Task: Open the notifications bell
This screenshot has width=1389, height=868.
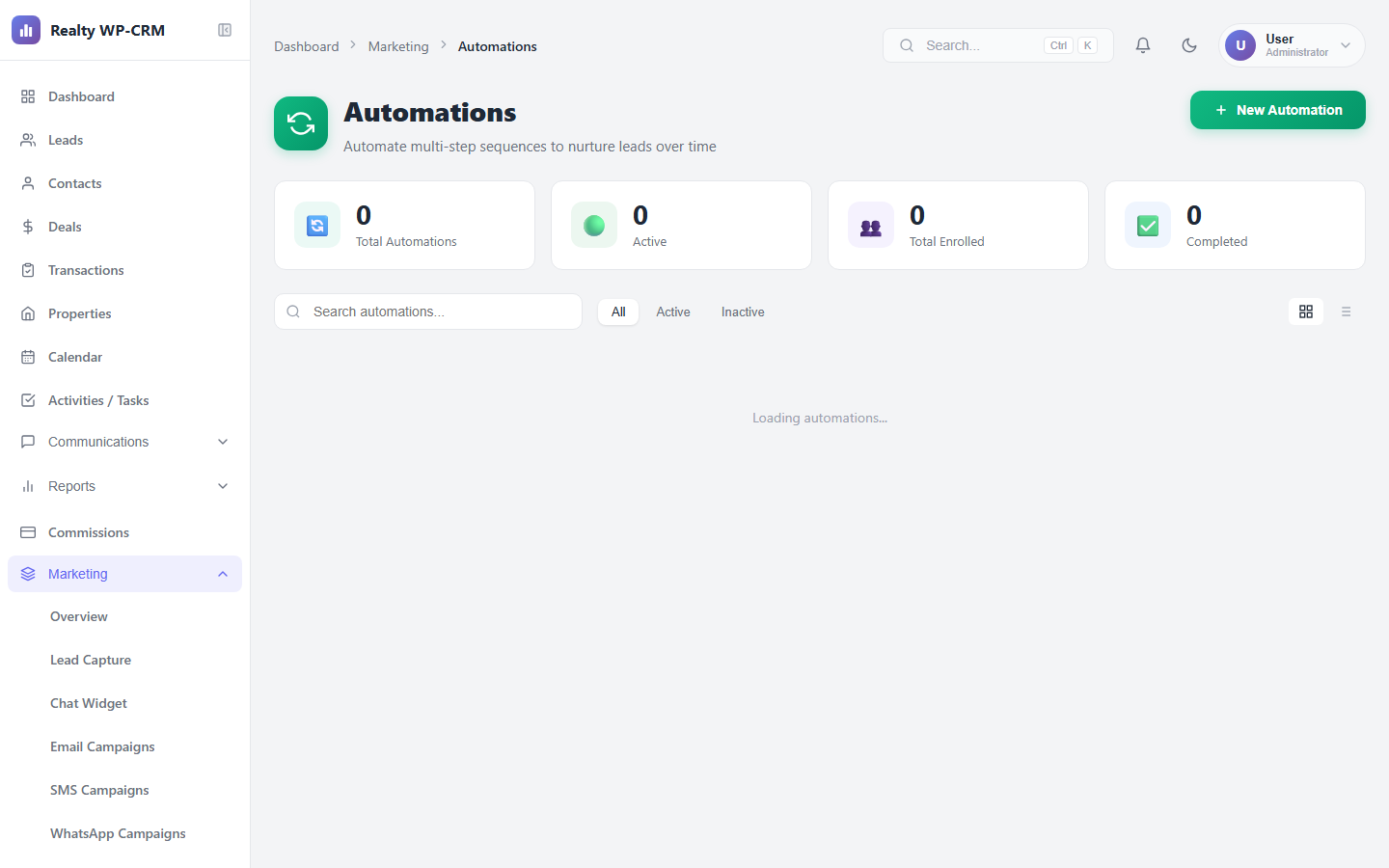Action: click(x=1143, y=45)
